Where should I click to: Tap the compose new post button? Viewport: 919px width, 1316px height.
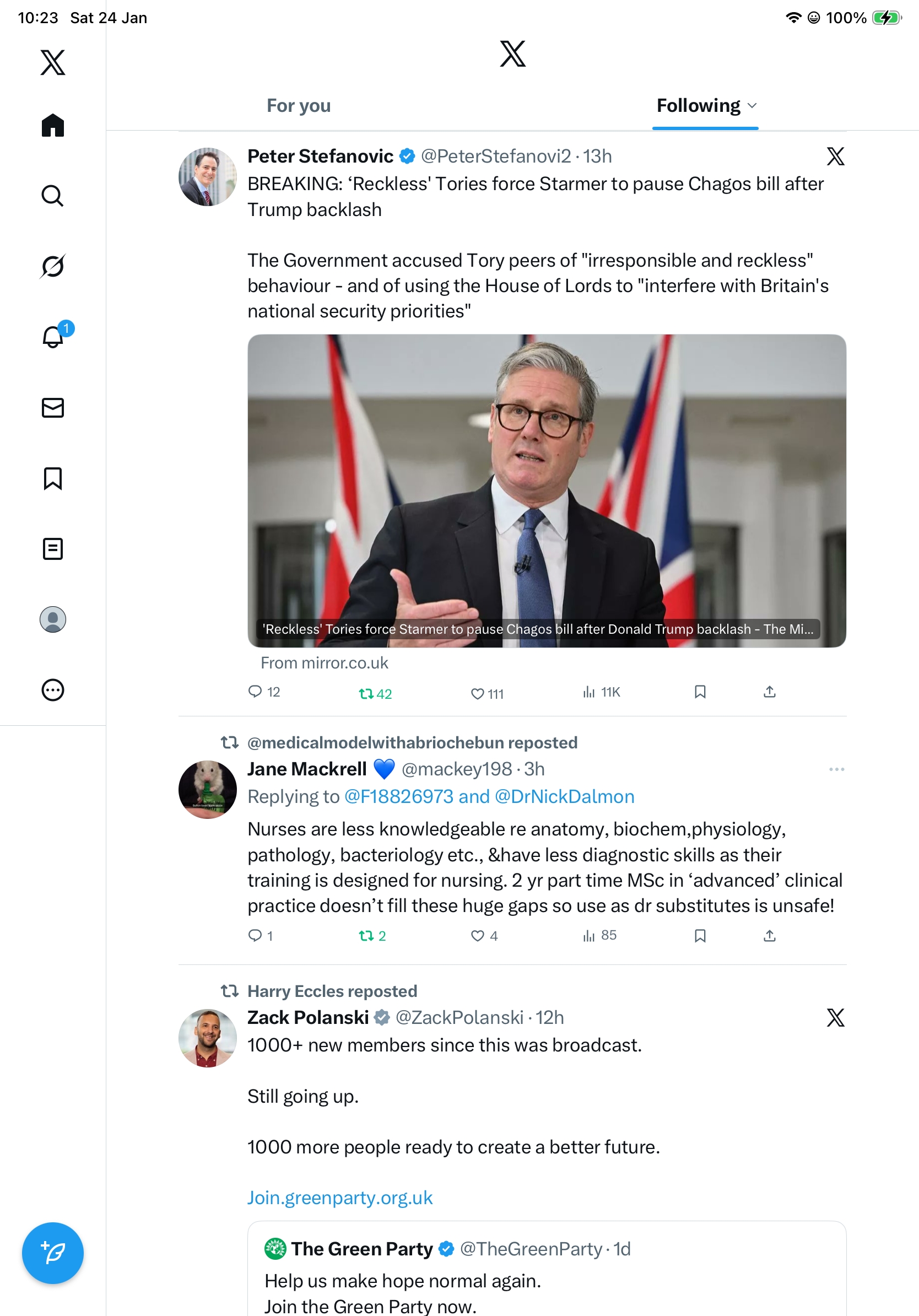tap(53, 1253)
